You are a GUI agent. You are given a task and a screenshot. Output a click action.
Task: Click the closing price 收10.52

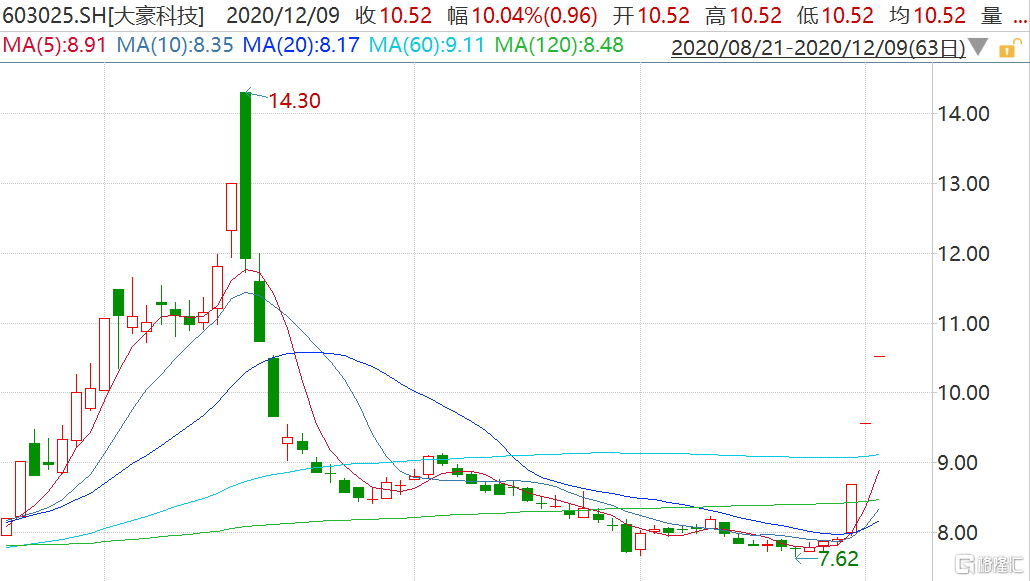coord(393,15)
